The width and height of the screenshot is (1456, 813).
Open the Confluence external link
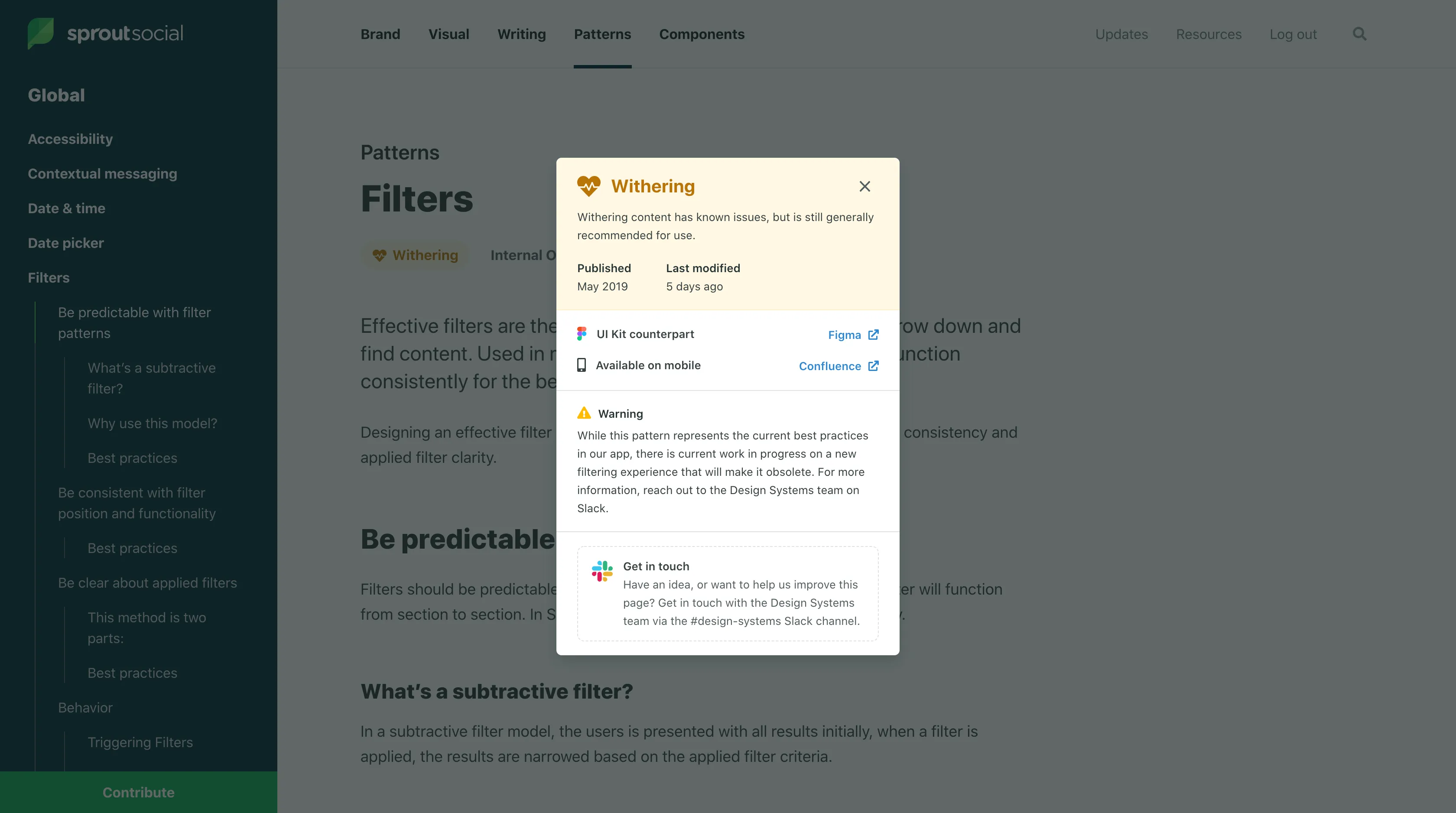838,366
